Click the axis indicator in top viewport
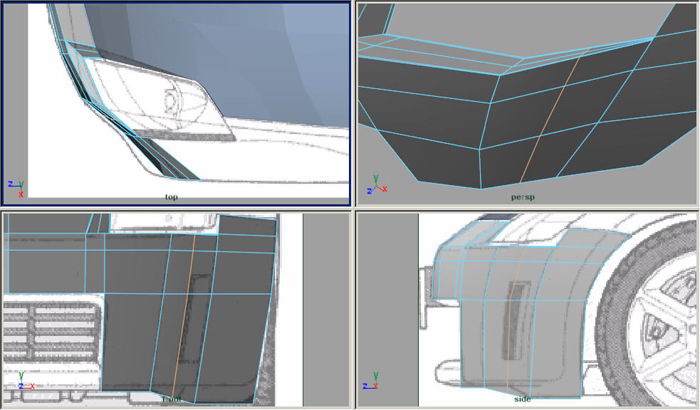The image size is (700, 410). point(15,187)
